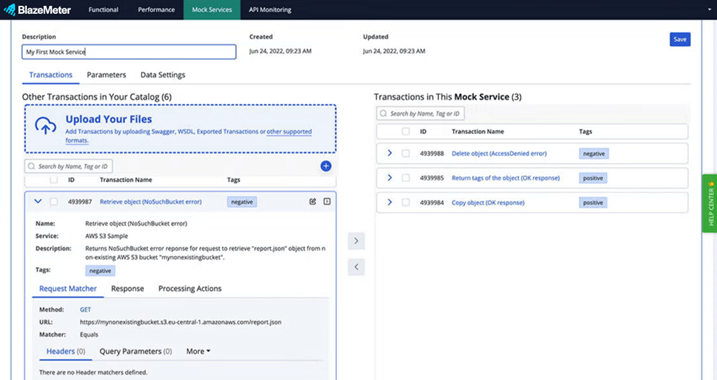717x380 pixels.
Task: Expand the Return tags of the object row
Action: point(390,178)
